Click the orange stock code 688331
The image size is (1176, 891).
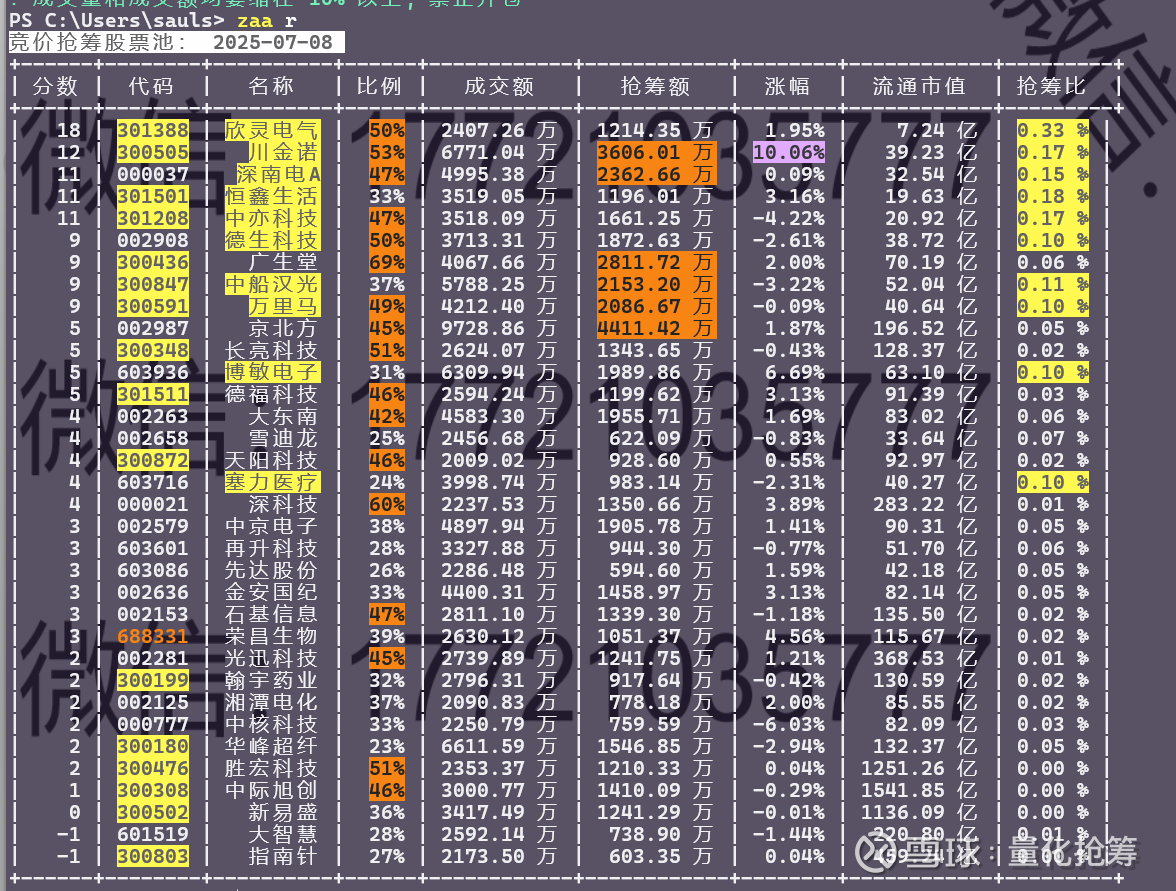(x=153, y=637)
